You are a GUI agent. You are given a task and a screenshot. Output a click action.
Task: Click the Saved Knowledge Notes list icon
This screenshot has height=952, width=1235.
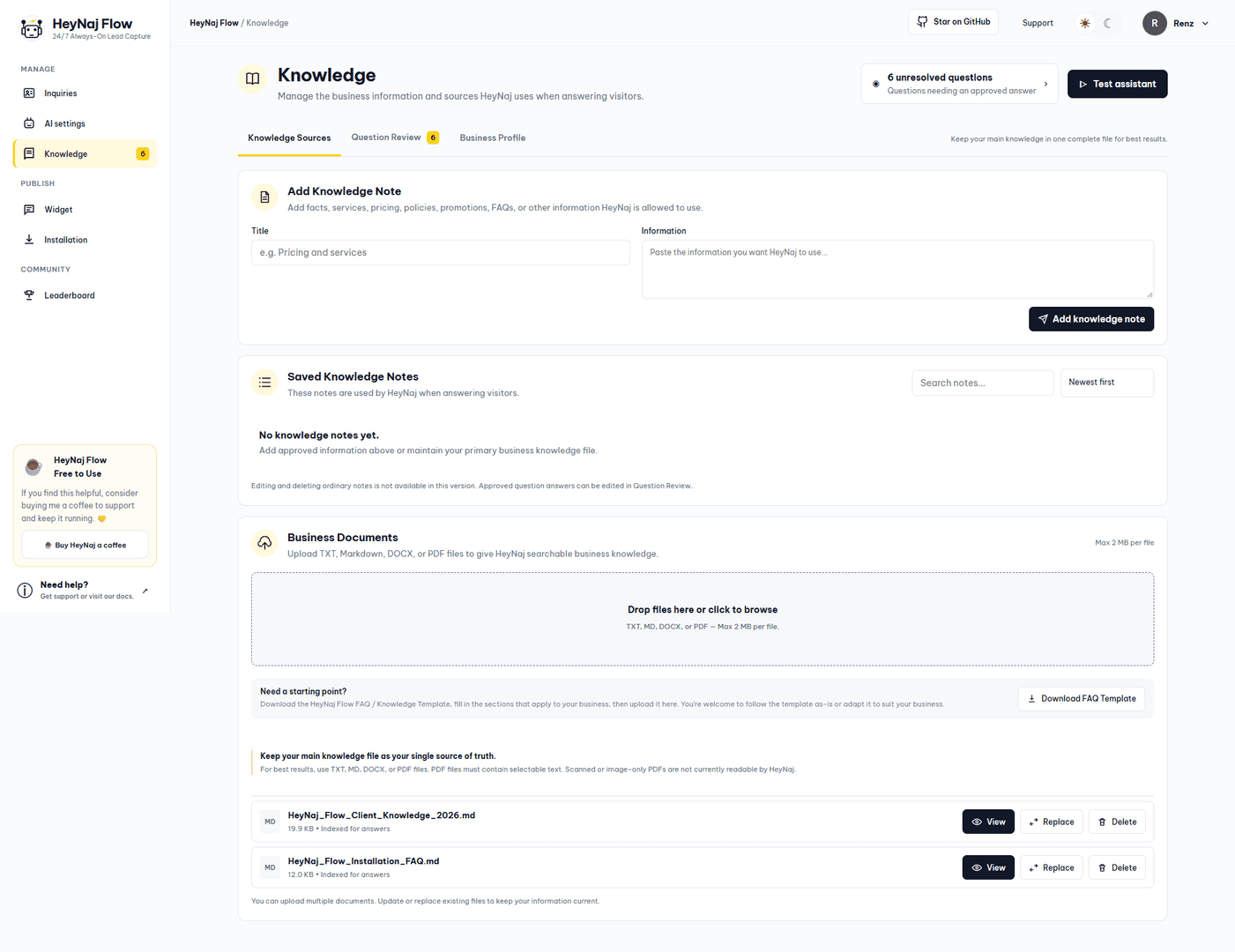[264, 383]
